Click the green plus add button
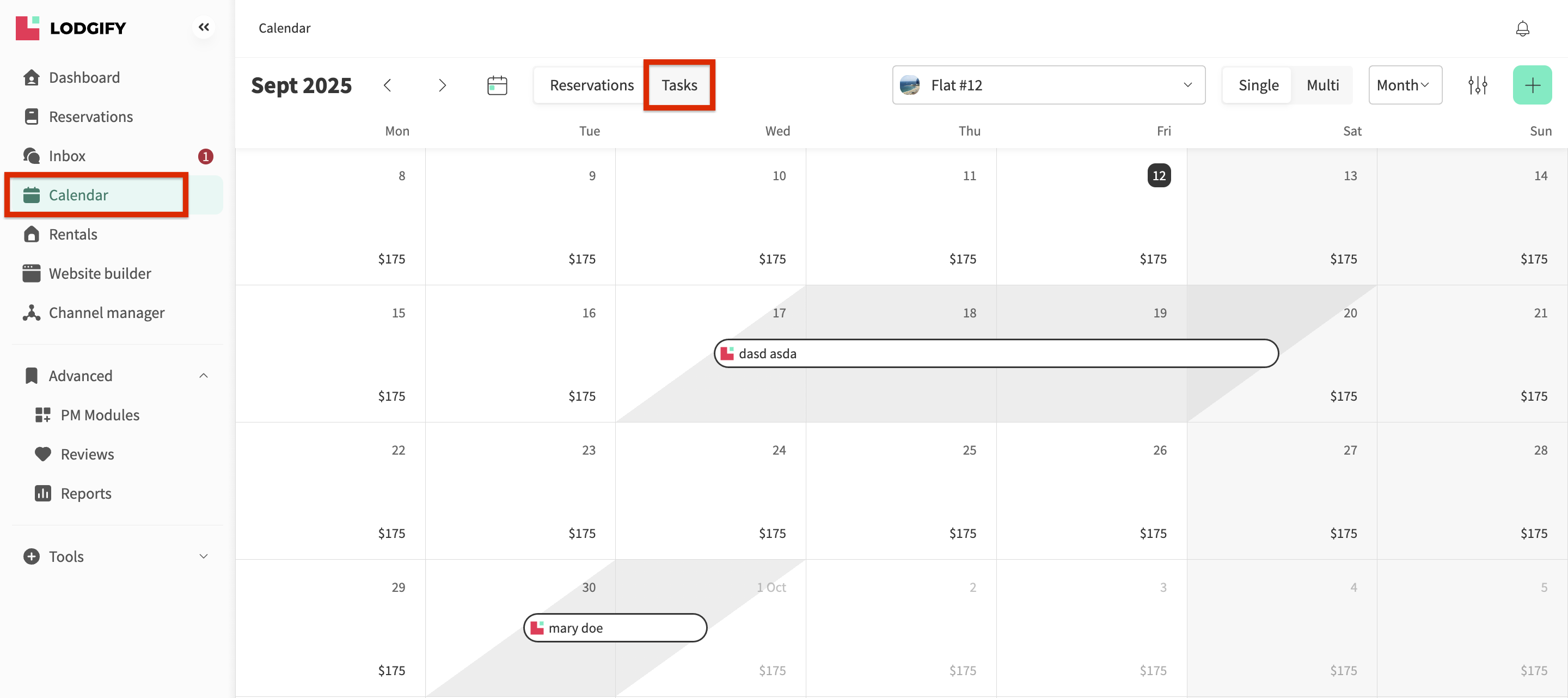This screenshot has height=698, width=1568. pyautogui.click(x=1532, y=85)
